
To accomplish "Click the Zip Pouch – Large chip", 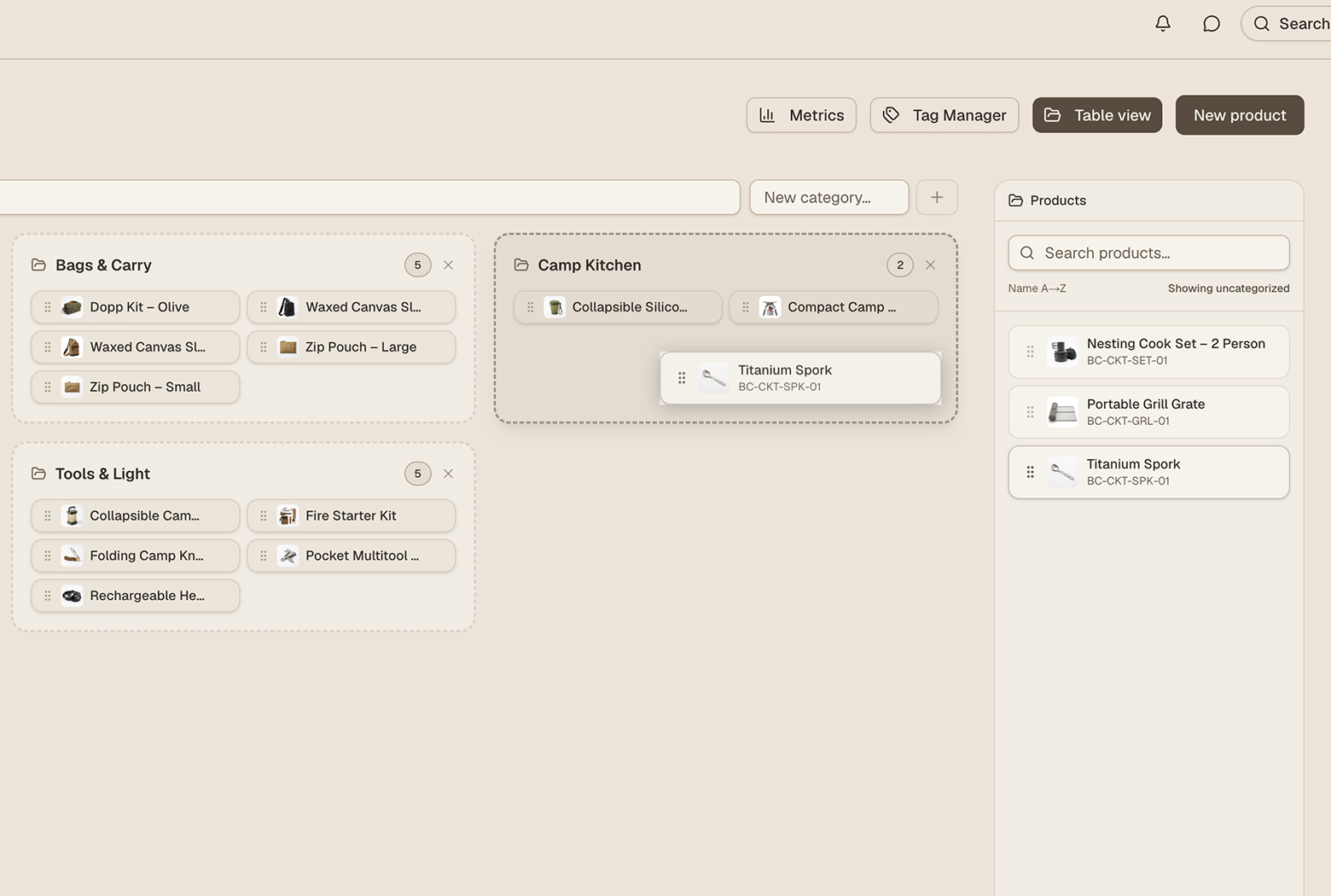I will (352, 347).
